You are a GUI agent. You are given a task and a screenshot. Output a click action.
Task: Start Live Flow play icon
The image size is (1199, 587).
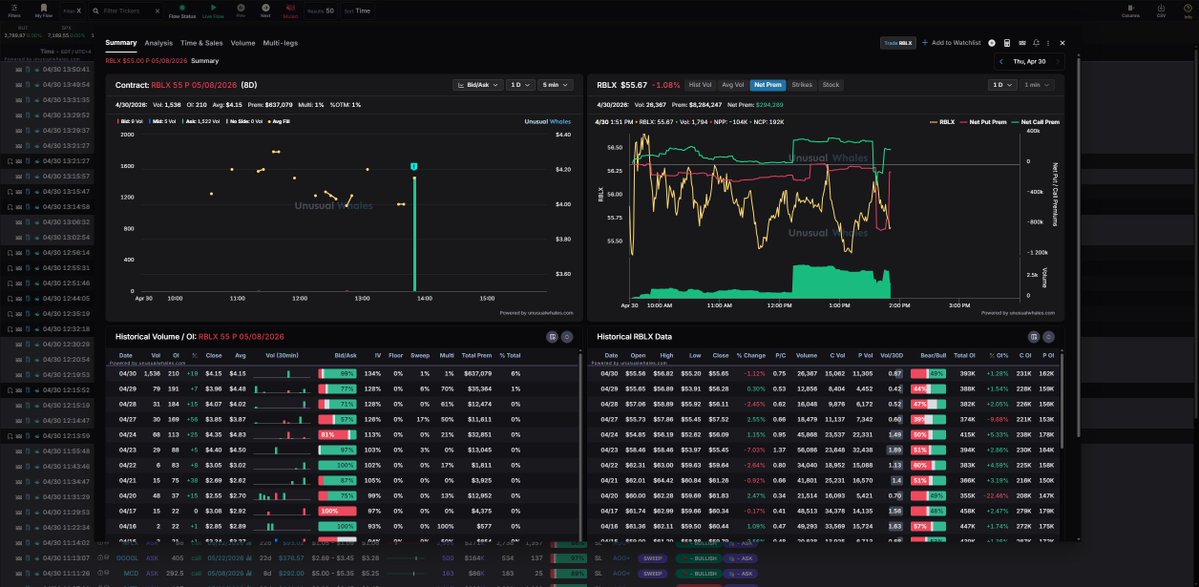(213, 8)
